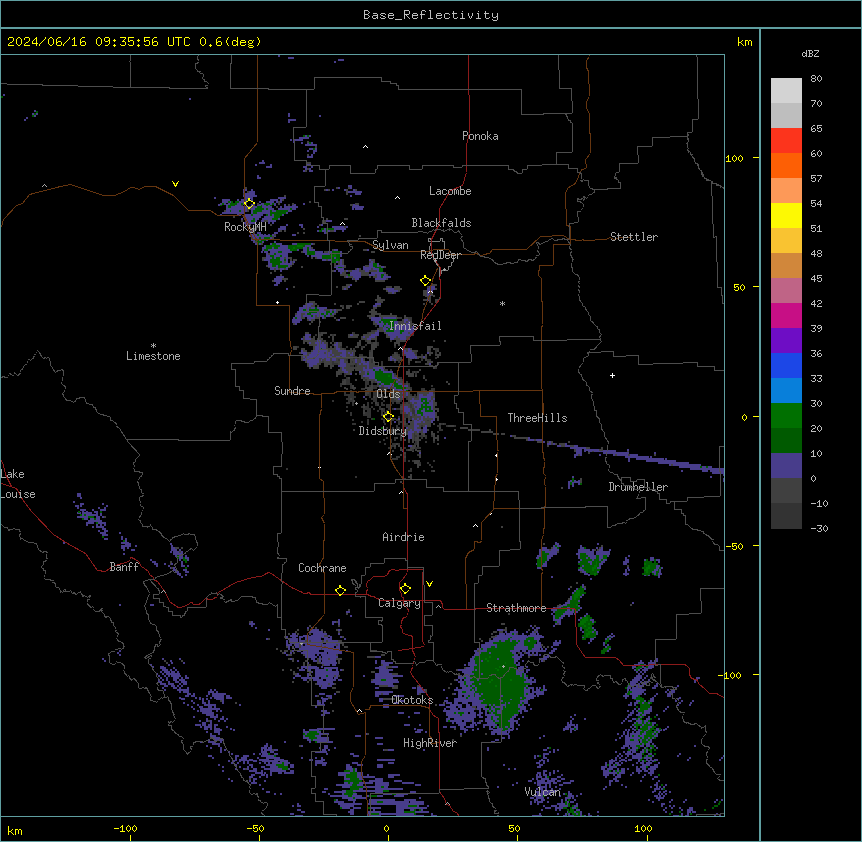This screenshot has height=842, width=862.
Task: Click the yellow diamond marker above Calgary label
Action: pyautogui.click(x=405, y=589)
